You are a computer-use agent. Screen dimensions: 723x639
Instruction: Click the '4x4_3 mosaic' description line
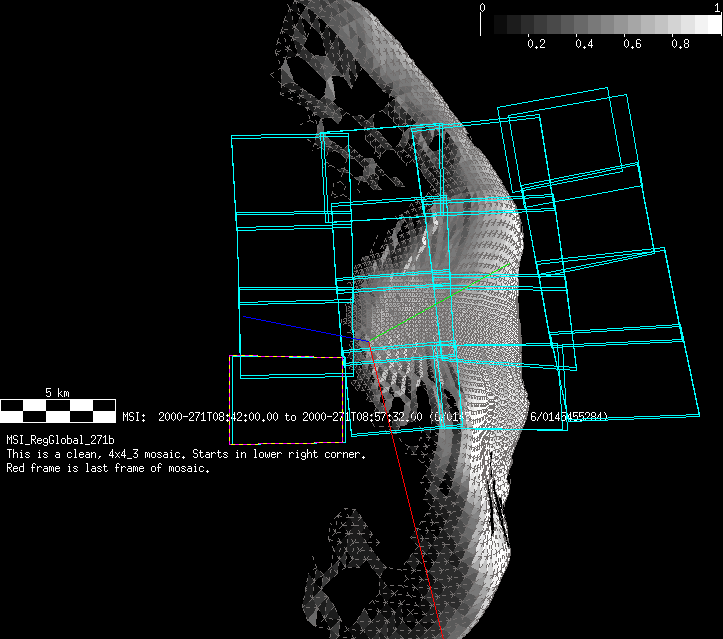[186, 454]
